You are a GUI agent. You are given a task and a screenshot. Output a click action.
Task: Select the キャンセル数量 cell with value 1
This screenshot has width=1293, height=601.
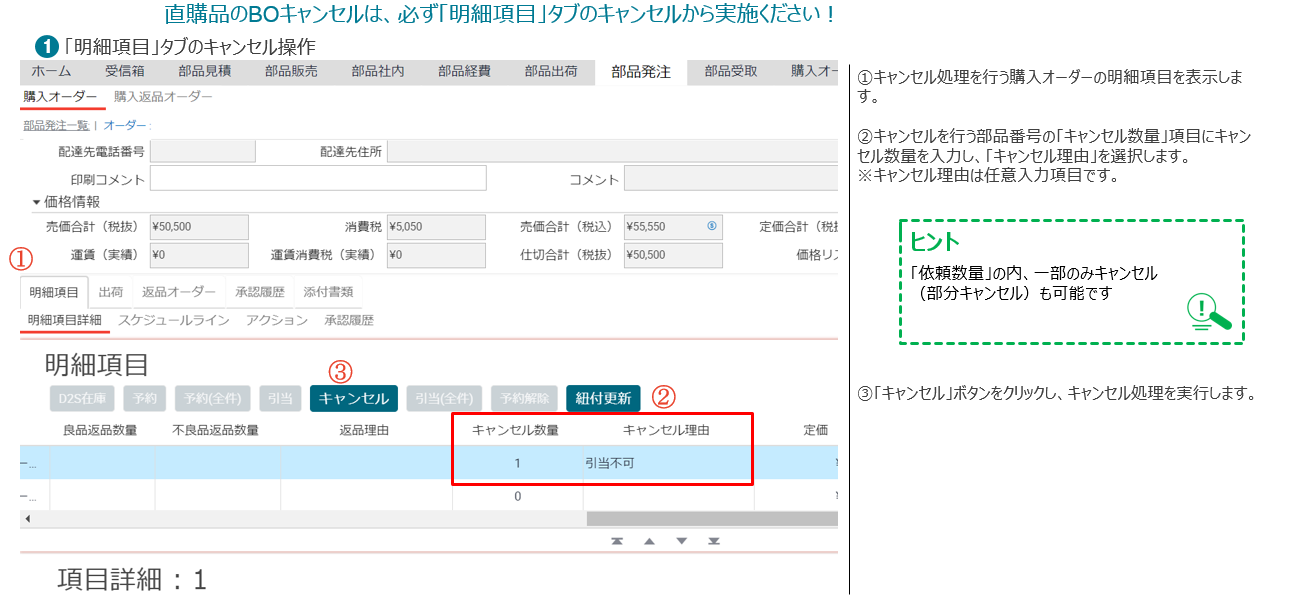(517, 463)
